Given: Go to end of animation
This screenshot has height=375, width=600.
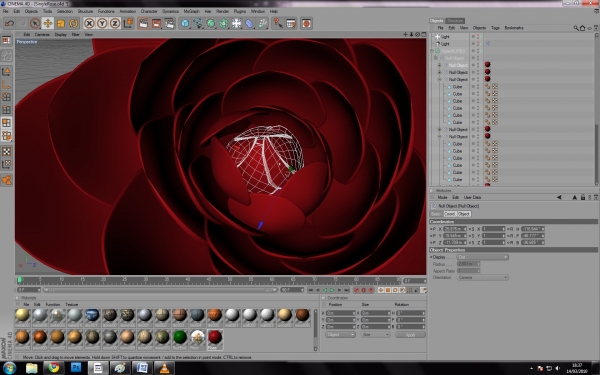Looking at the screenshot, I should [346, 290].
